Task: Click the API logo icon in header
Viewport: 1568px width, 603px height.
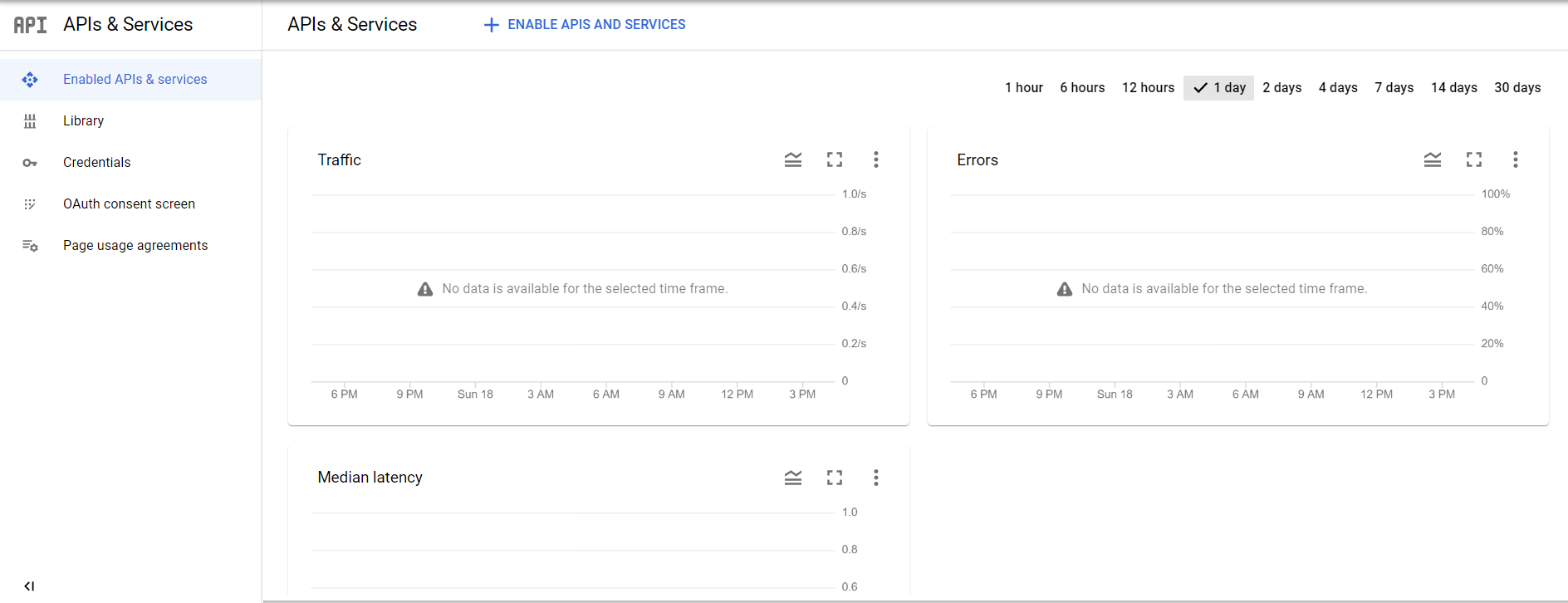Action: coord(30,25)
